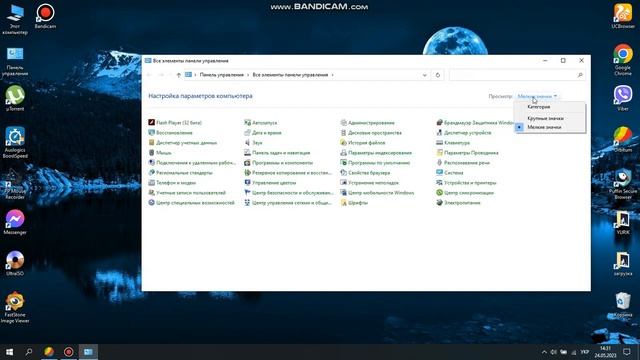640x360 pixels.
Task: Show hidden tray icons chevron
Action: click(544, 352)
